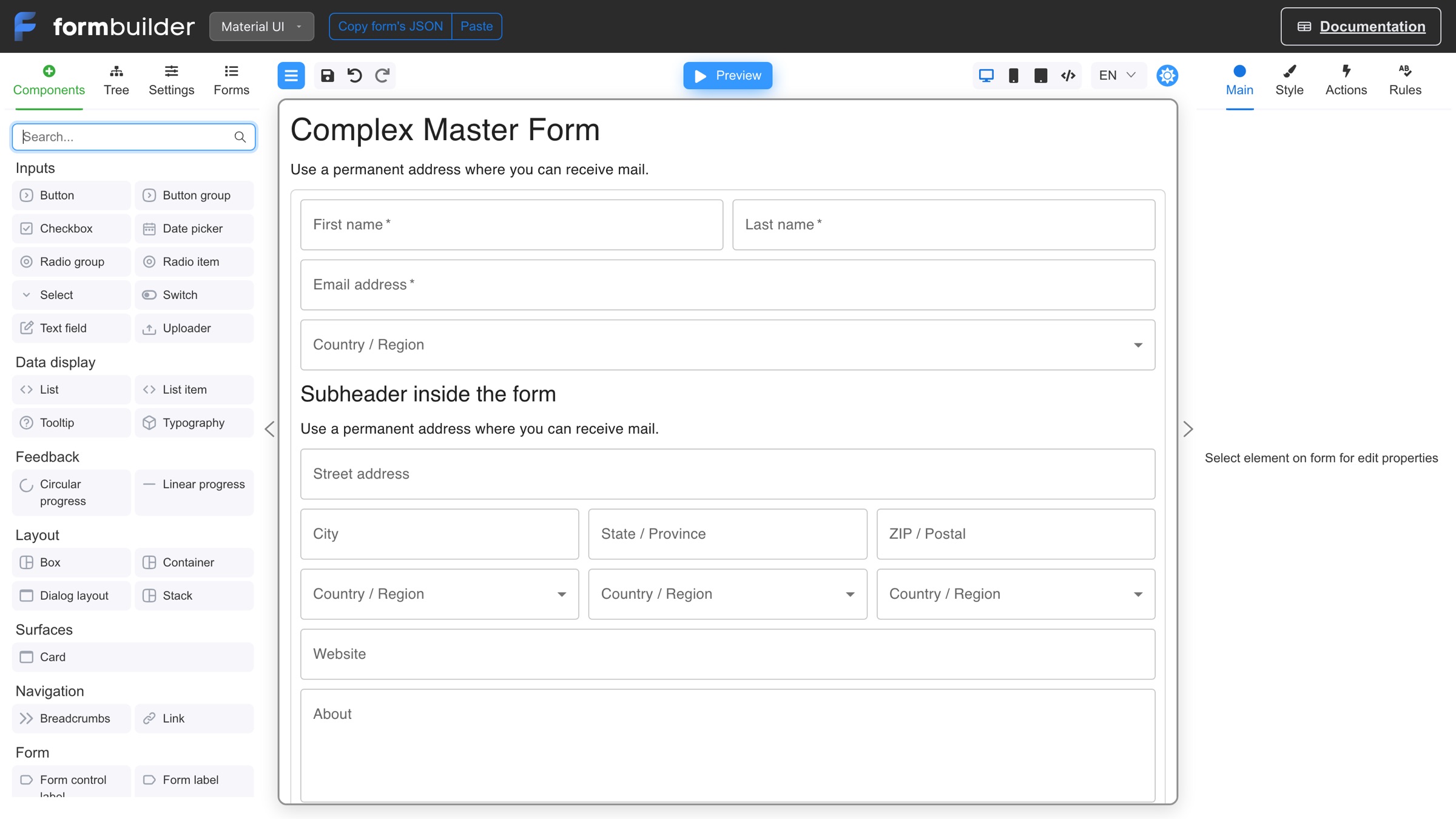The width and height of the screenshot is (1456, 819).
Task: Click the search magnifier icon
Action: coord(240,137)
